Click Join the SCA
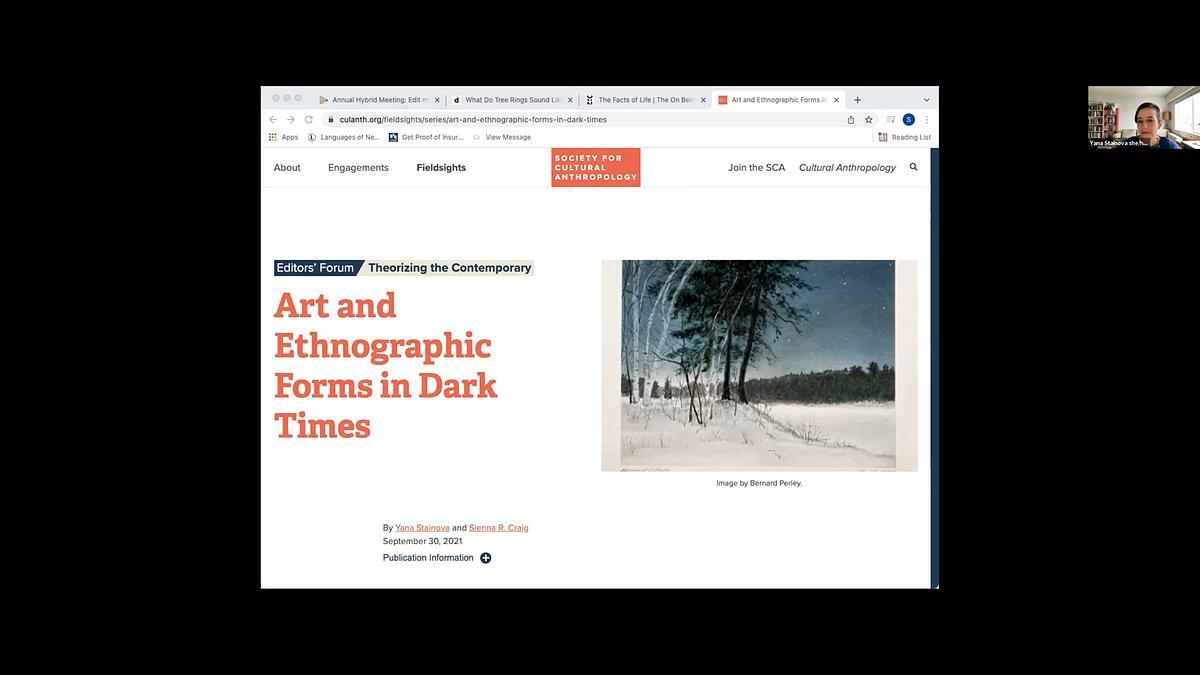Screen dimensions: 1200x675 [x=757, y=168]
